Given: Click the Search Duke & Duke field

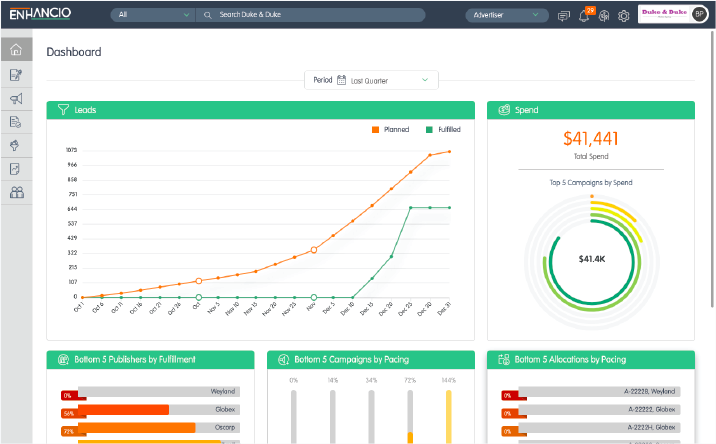Looking at the screenshot, I should click(311, 15).
